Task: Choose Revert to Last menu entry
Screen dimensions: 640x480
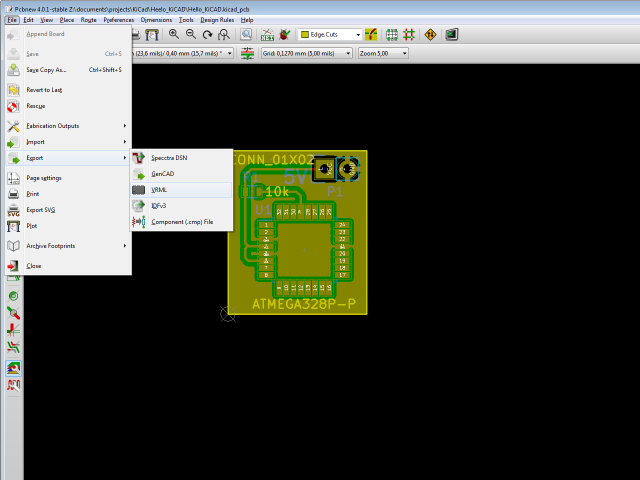Action: point(68,90)
